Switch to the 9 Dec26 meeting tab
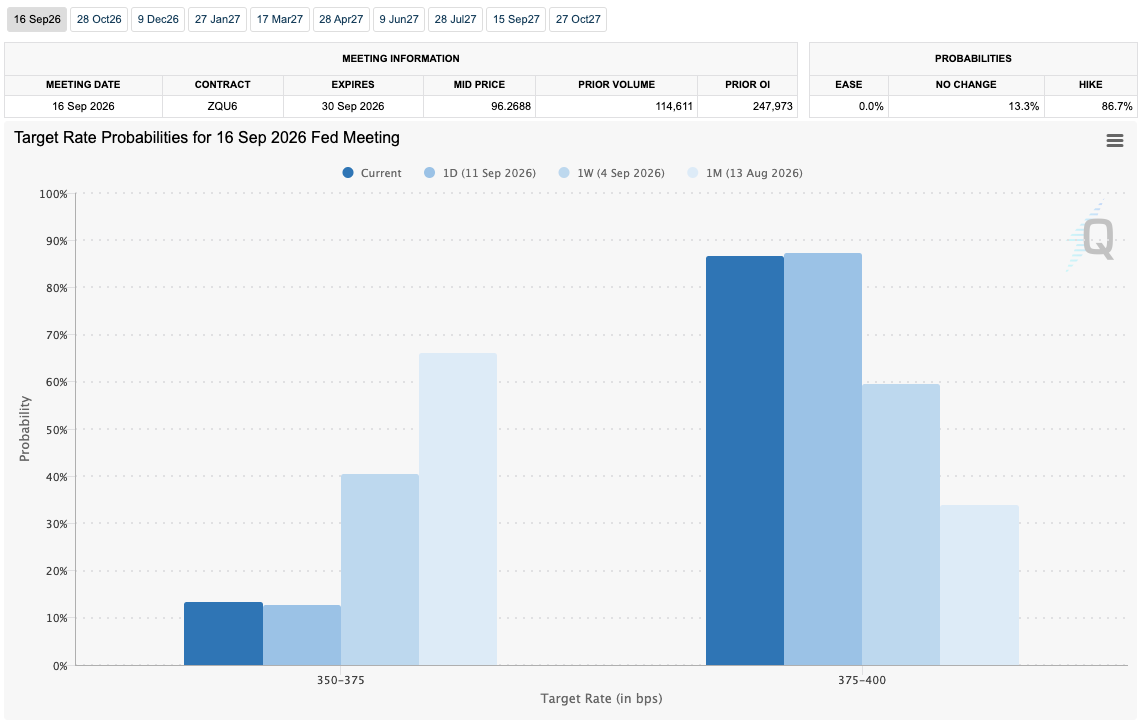This screenshot has width=1143, height=721. click(x=158, y=20)
